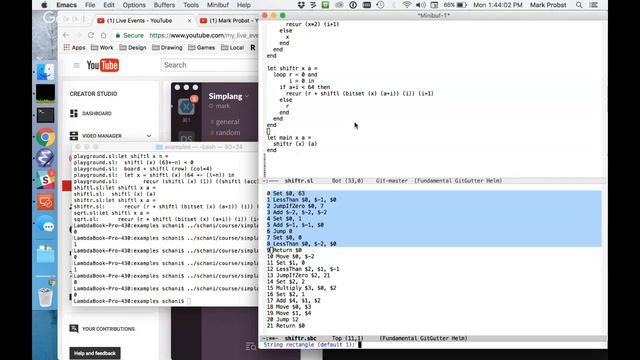Open Design bookmarks folder
This screenshot has height=360, width=640.
click(133, 48)
